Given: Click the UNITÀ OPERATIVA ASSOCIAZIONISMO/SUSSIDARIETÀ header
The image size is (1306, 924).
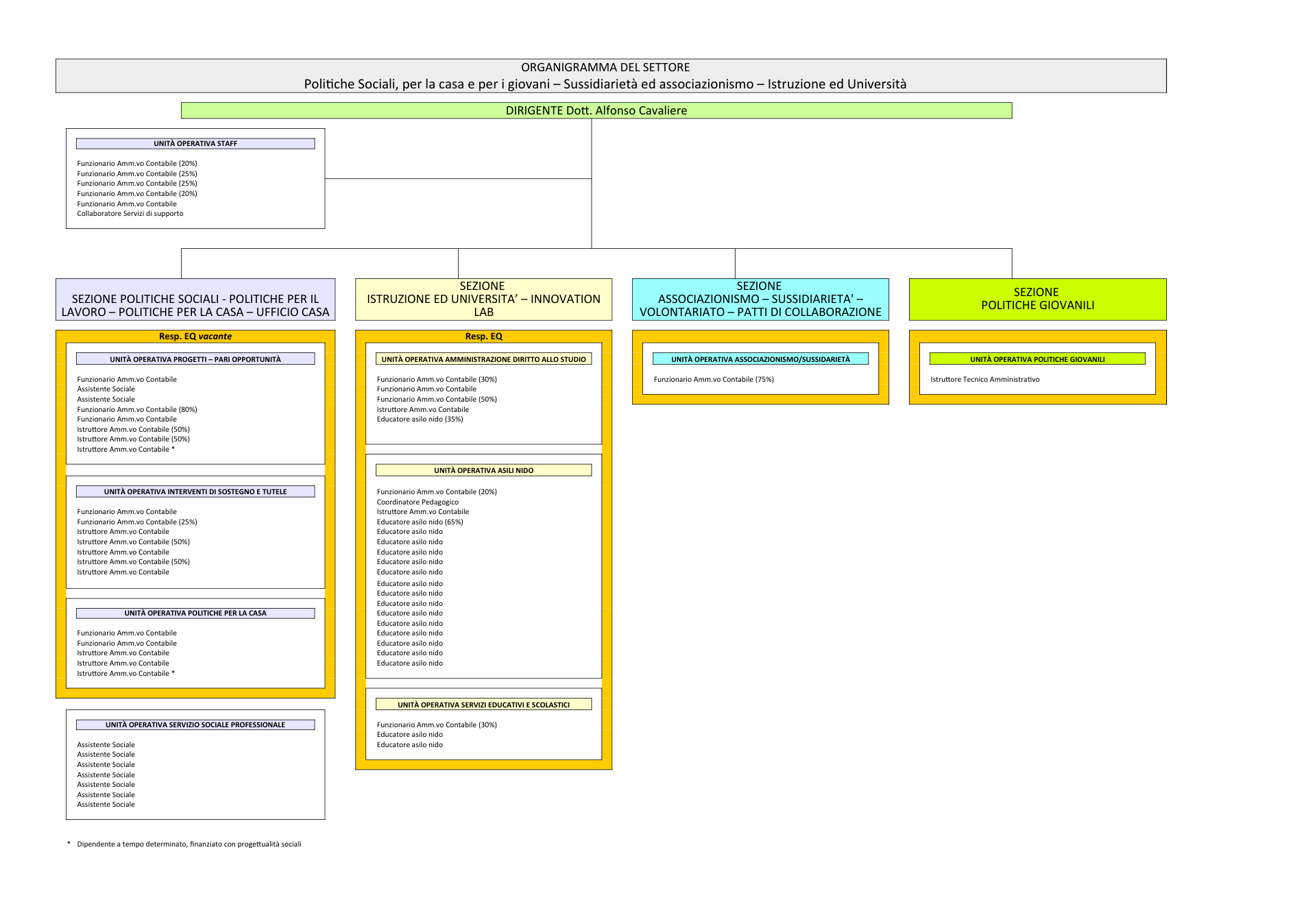Looking at the screenshot, I should coord(760,359).
